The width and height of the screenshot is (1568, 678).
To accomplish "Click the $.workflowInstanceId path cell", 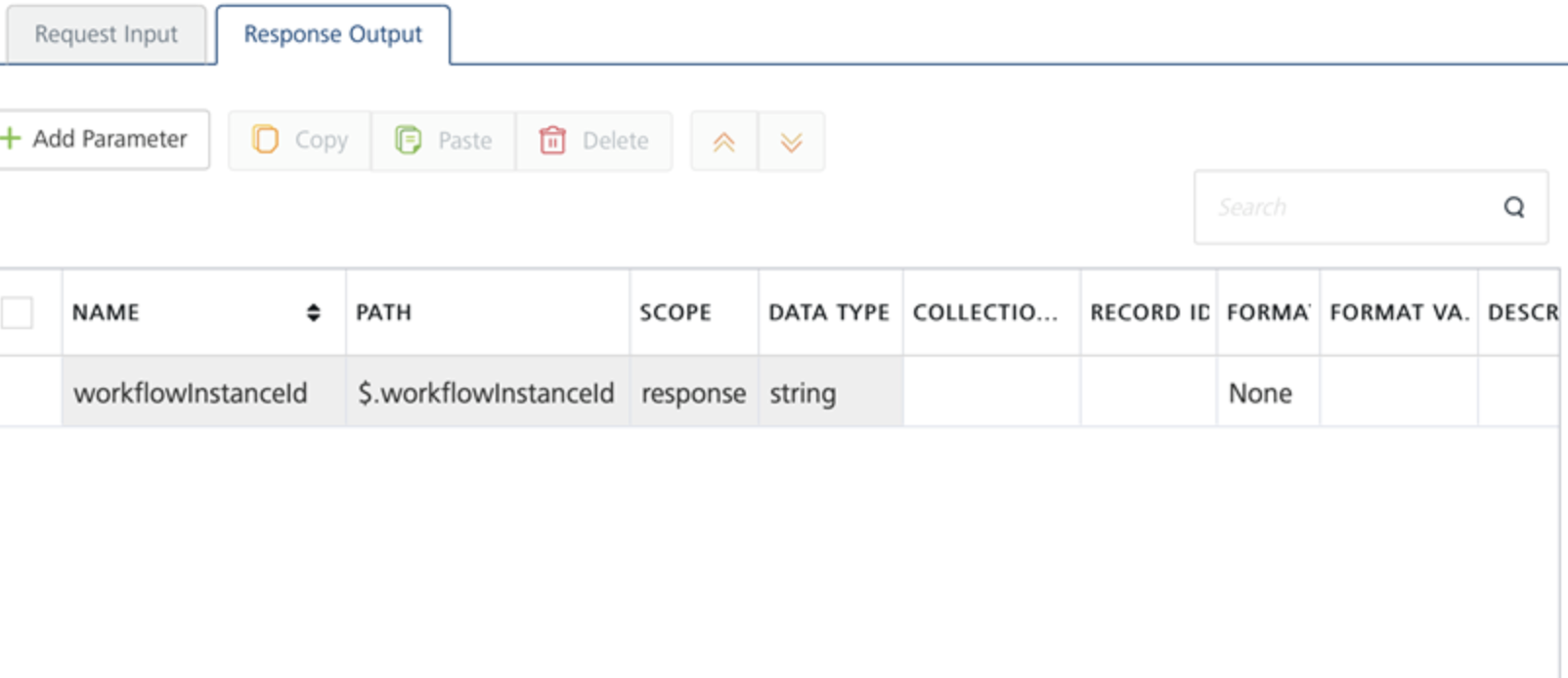I will (x=486, y=393).
